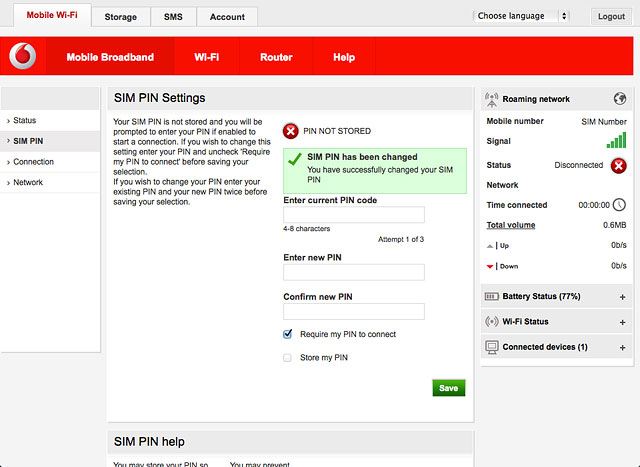The height and width of the screenshot is (467, 640).
Task: Click the green Save button
Action: click(449, 388)
